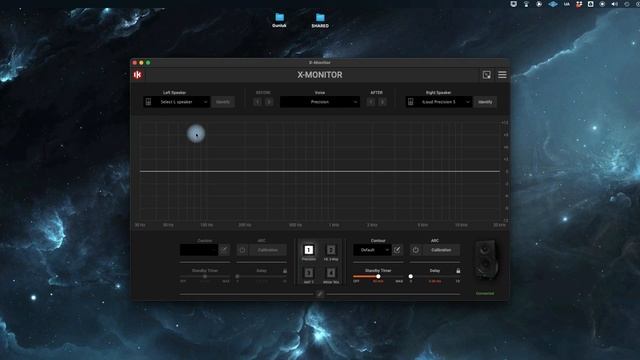Click the left speaker Identify button
Image resolution: width=640 pixels, height=360 pixels.
(x=223, y=102)
